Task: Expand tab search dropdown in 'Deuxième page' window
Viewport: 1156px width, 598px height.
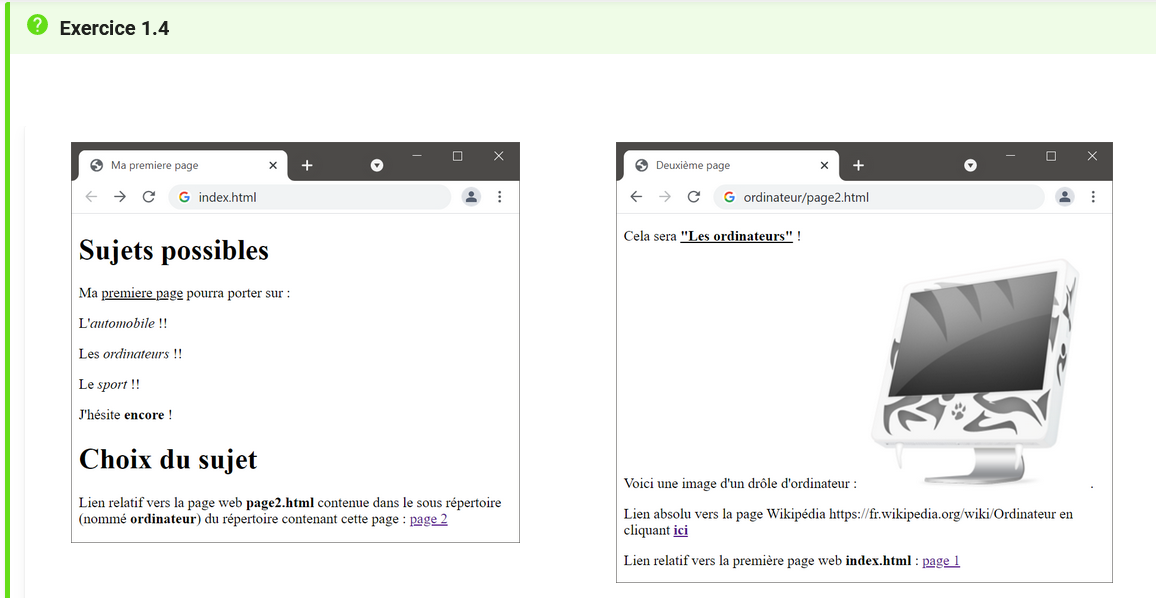Action: 970,166
